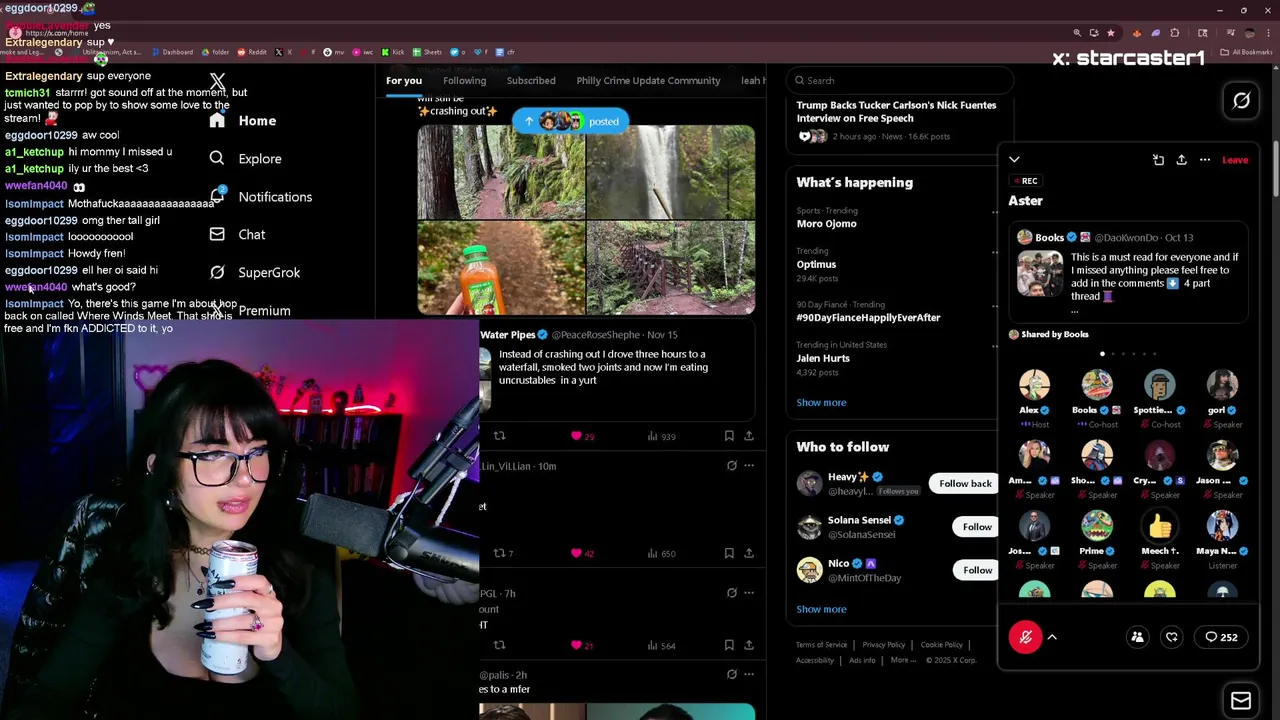Open the 252 comments in the Space
This screenshot has height=720, width=1280.
click(x=1221, y=637)
